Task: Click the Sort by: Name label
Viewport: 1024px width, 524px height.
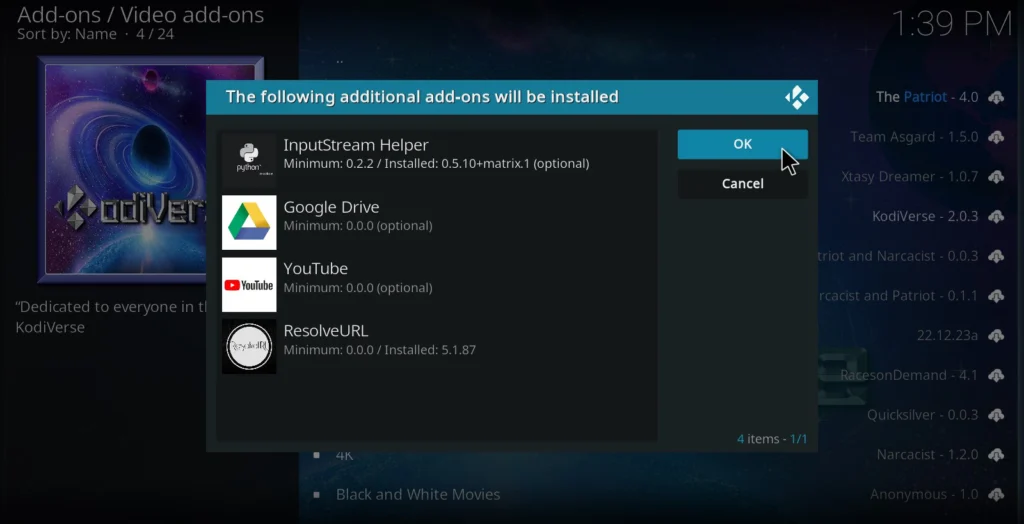Action: pyautogui.click(x=66, y=35)
